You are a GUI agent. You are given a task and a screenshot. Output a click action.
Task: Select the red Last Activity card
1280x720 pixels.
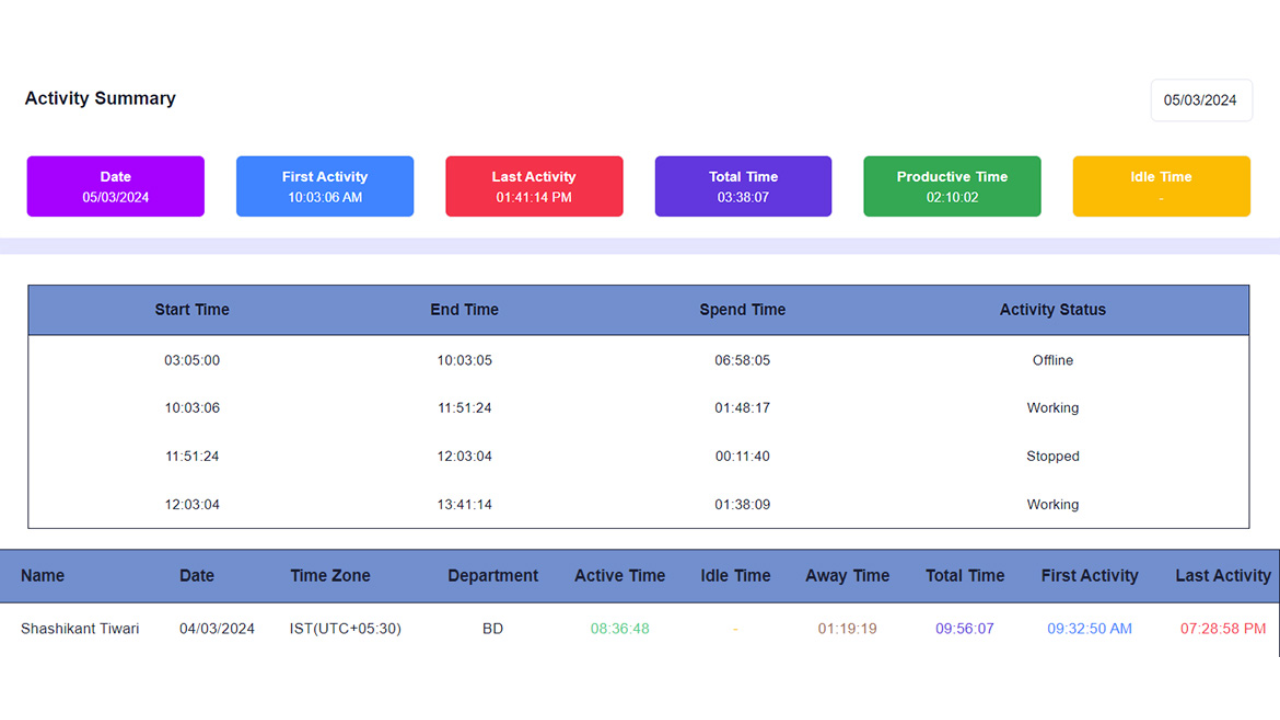tap(533, 186)
